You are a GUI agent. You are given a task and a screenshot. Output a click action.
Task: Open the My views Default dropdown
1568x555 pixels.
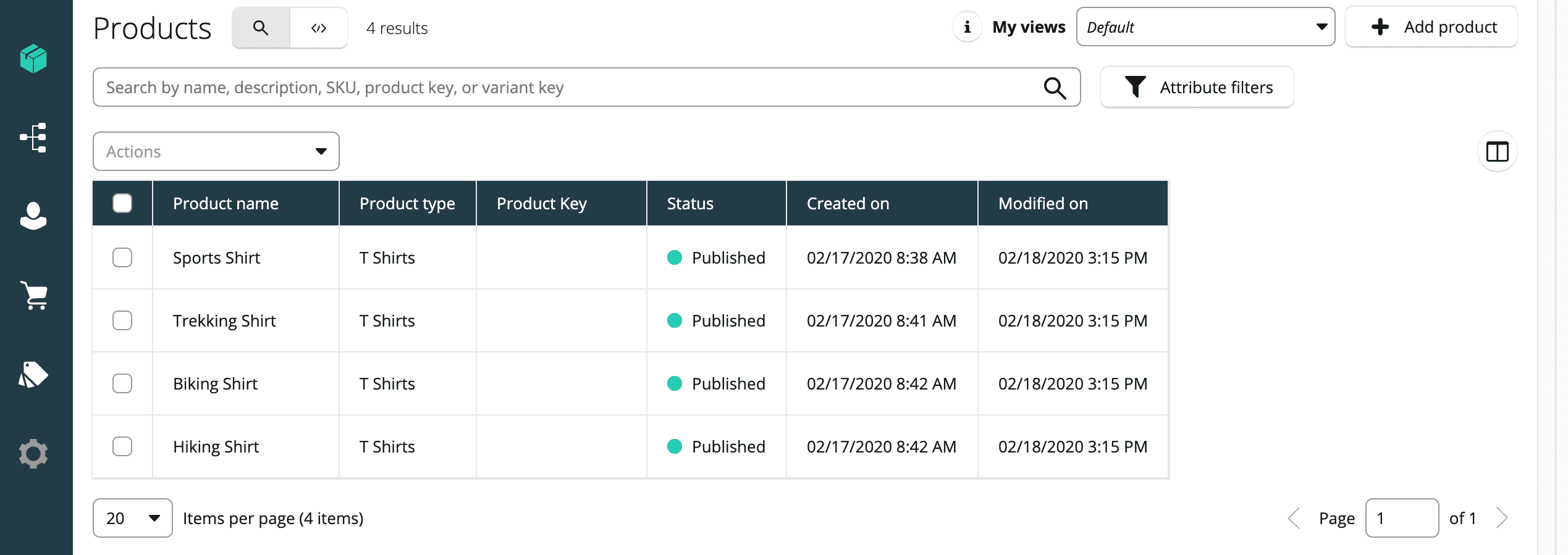point(1205,27)
